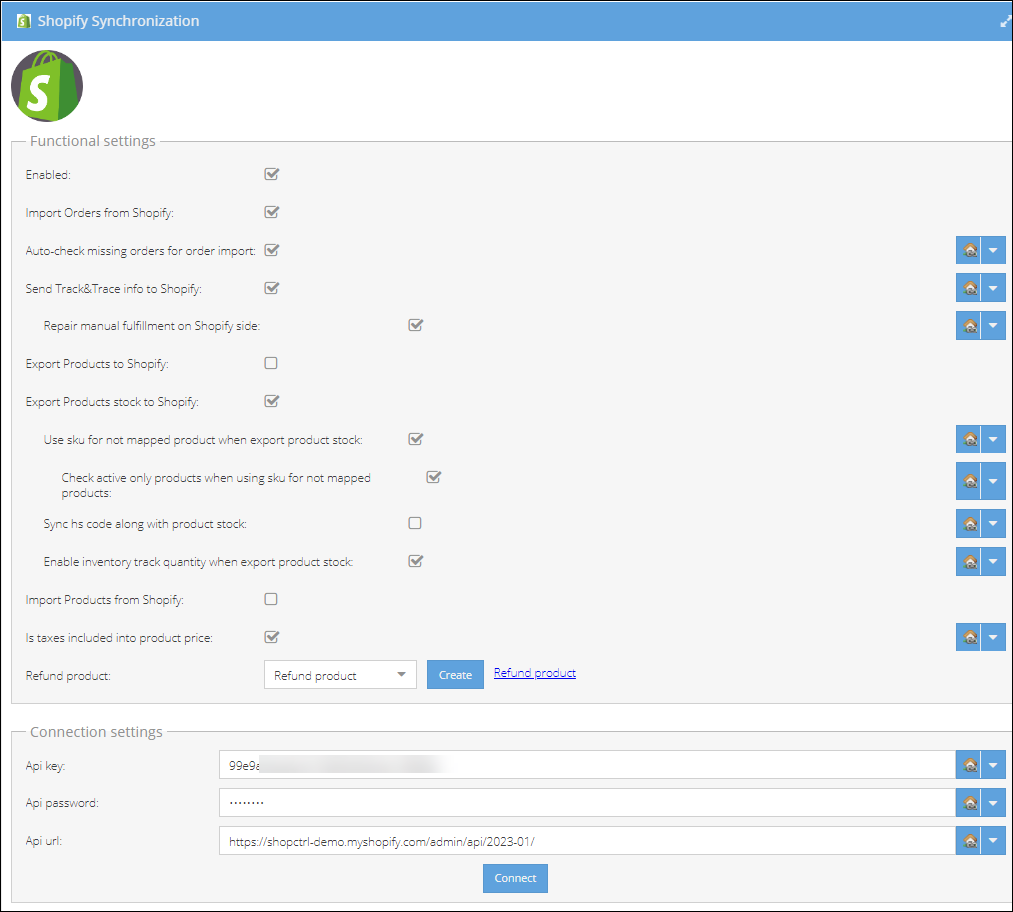Click the Import Orders from Shopify: label
The image size is (1013, 912).
click(99, 212)
